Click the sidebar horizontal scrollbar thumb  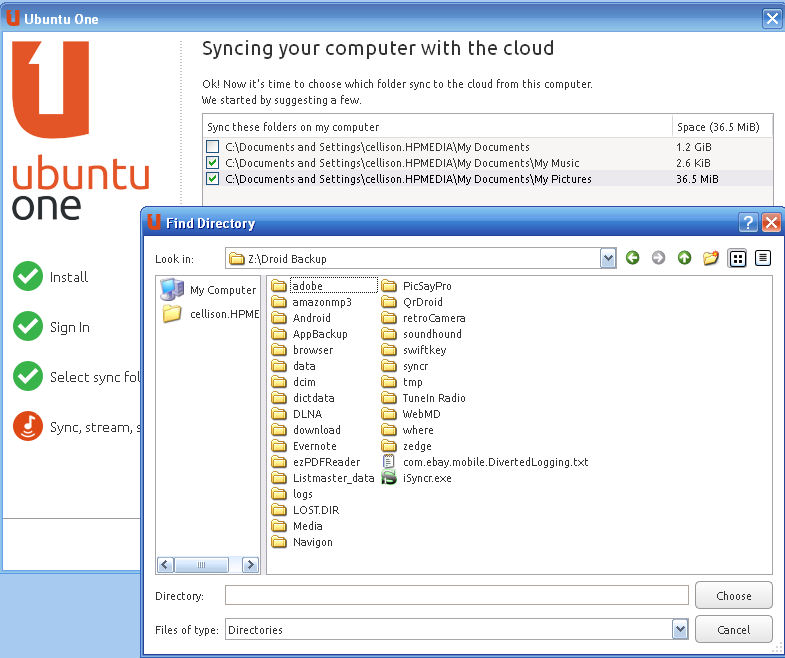point(201,565)
